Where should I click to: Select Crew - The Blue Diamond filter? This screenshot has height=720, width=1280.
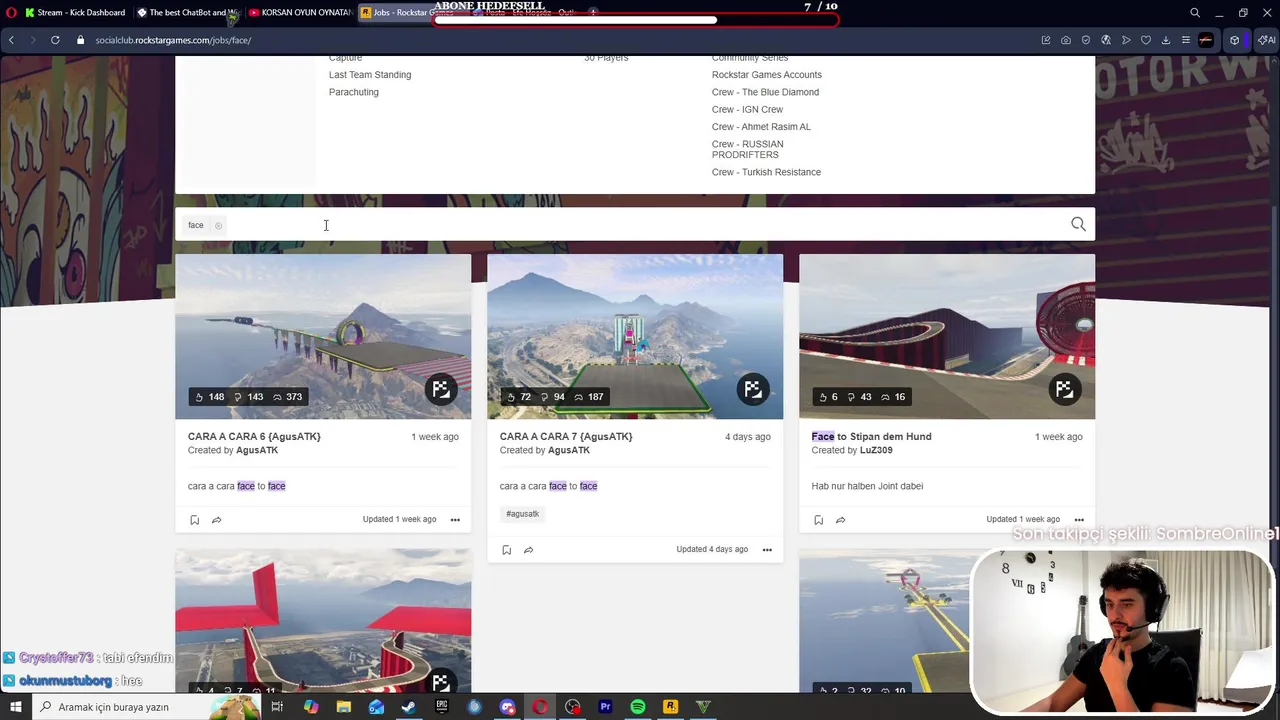pos(765,92)
